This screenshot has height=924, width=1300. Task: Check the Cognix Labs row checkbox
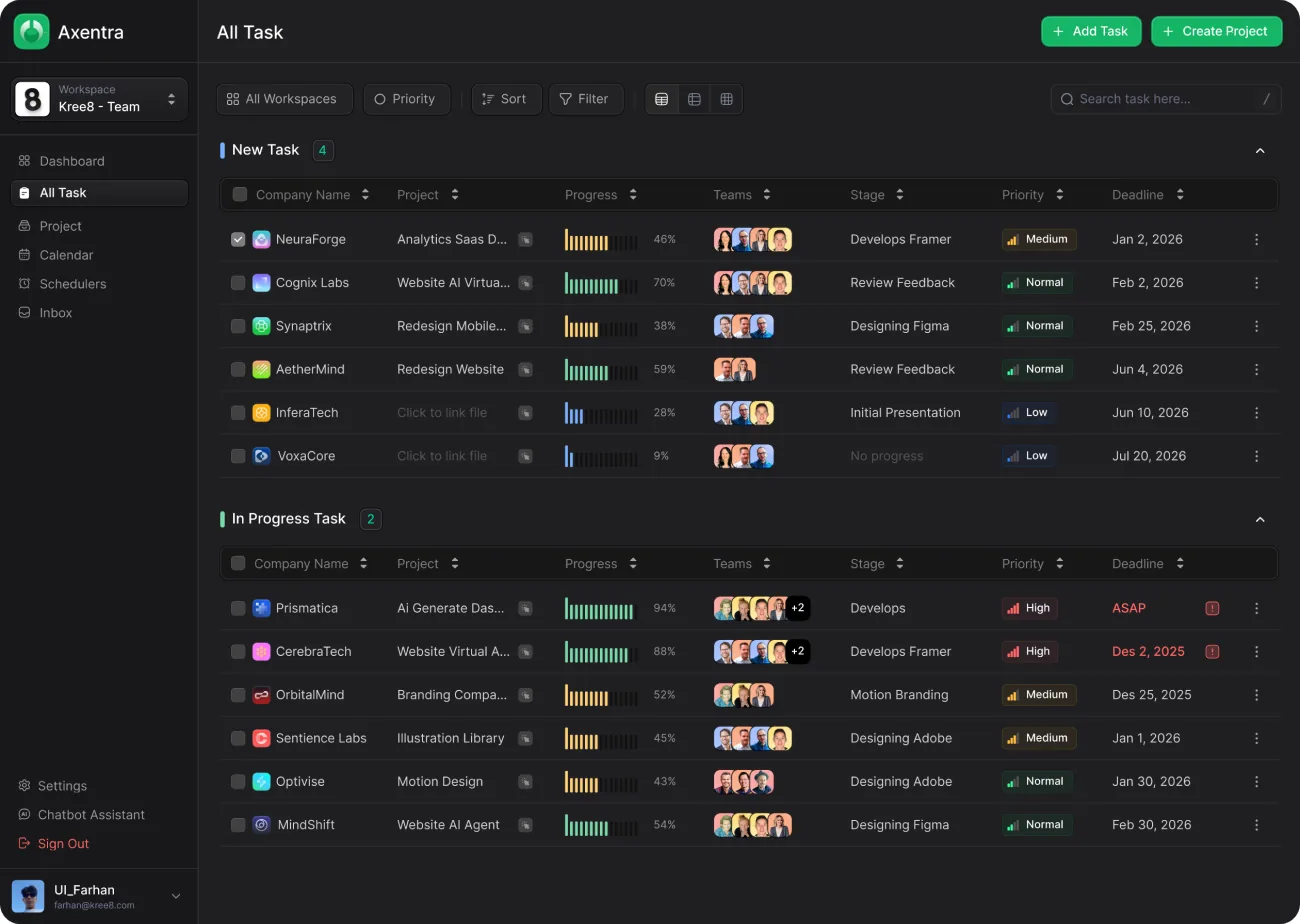(238, 283)
